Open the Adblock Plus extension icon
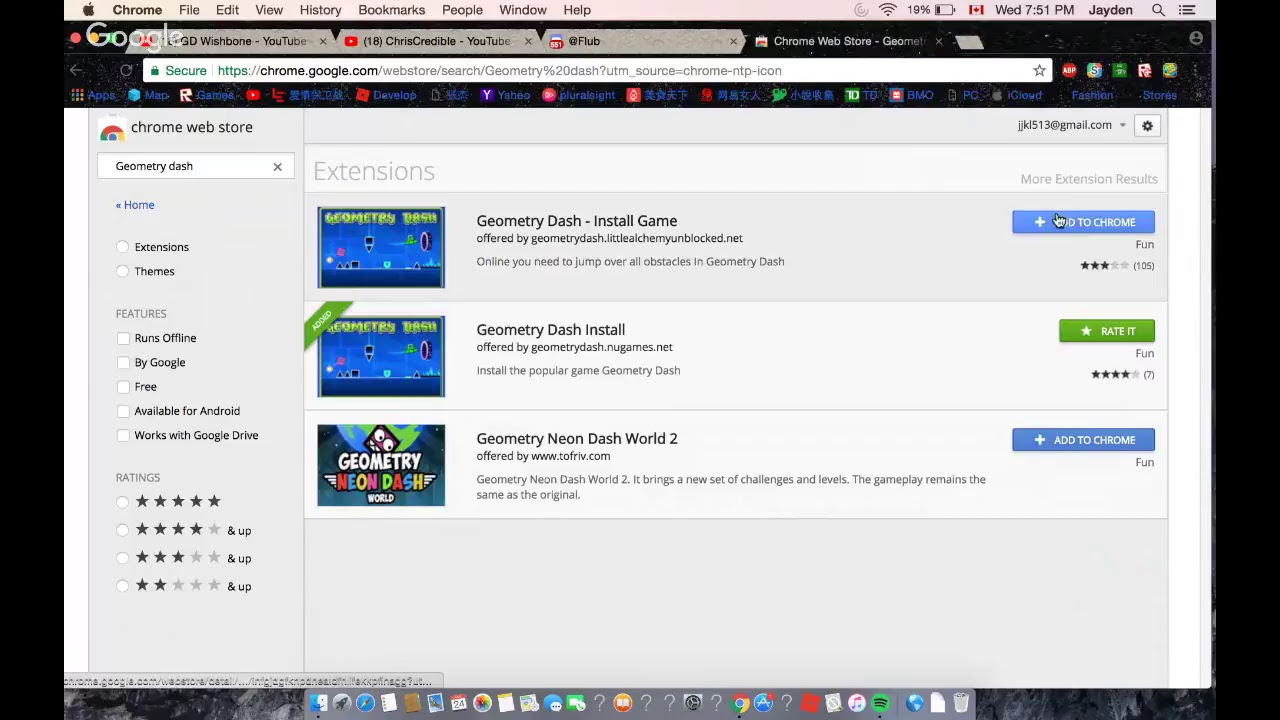Screen dimensions: 1280x720 pyautogui.click(x=1069, y=71)
